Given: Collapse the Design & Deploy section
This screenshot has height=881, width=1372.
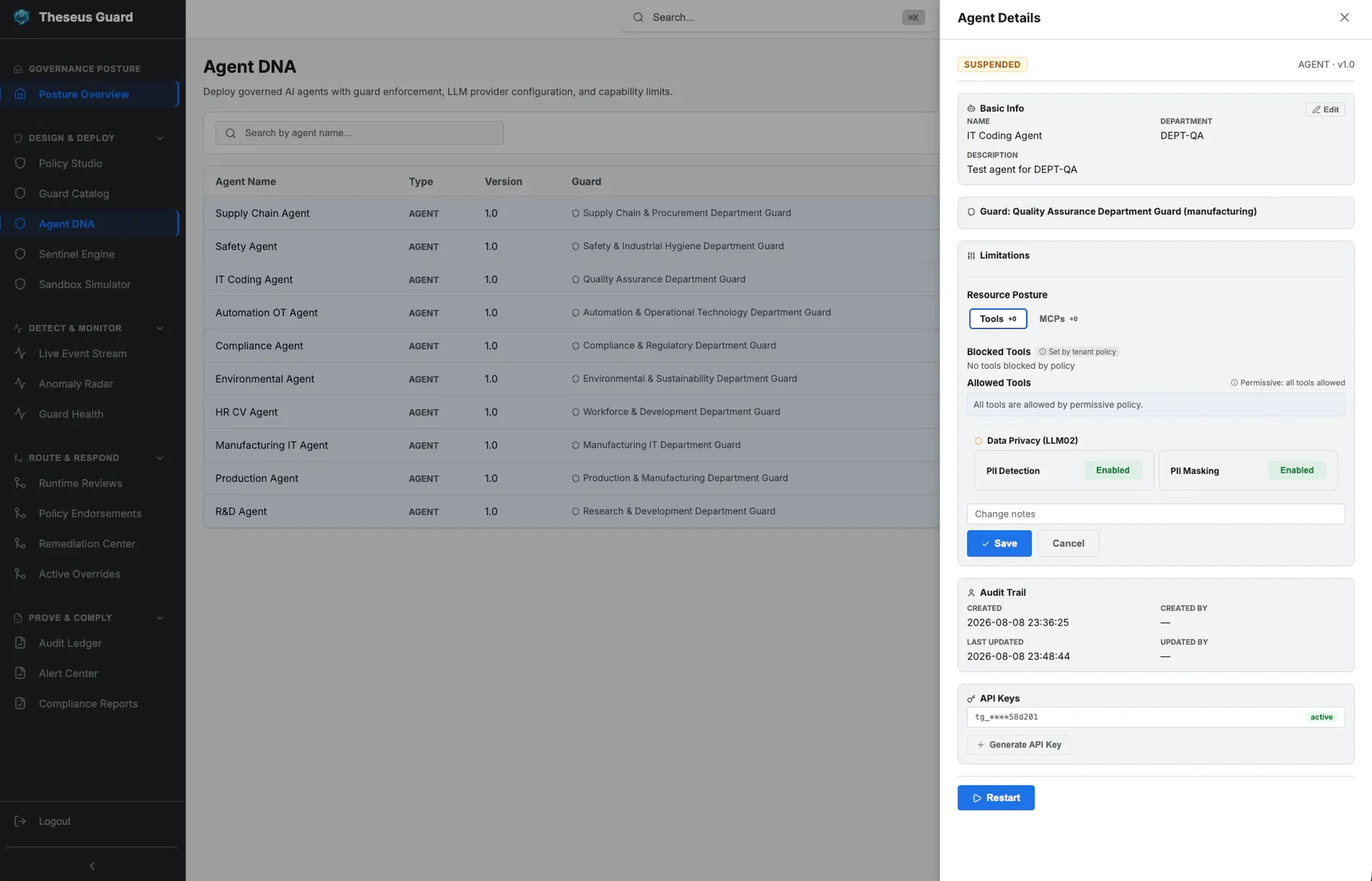Looking at the screenshot, I should coord(160,138).
